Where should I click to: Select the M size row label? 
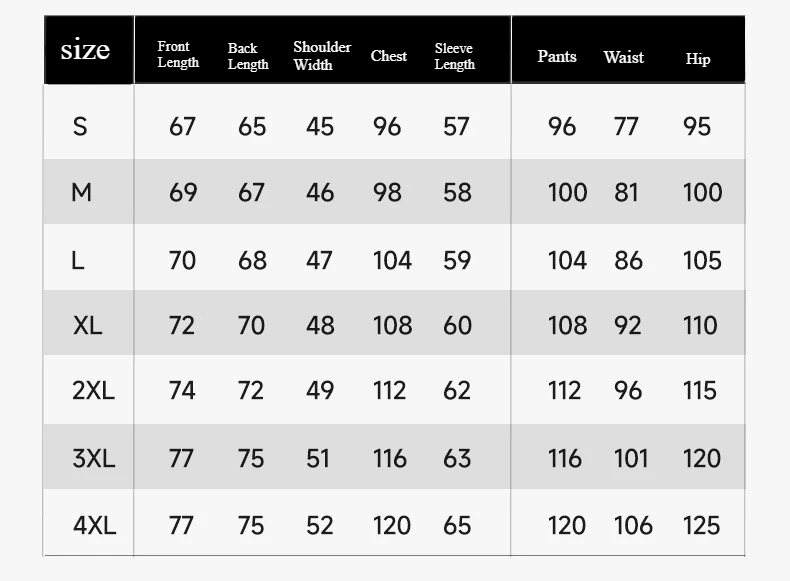(x=82, y=192)
